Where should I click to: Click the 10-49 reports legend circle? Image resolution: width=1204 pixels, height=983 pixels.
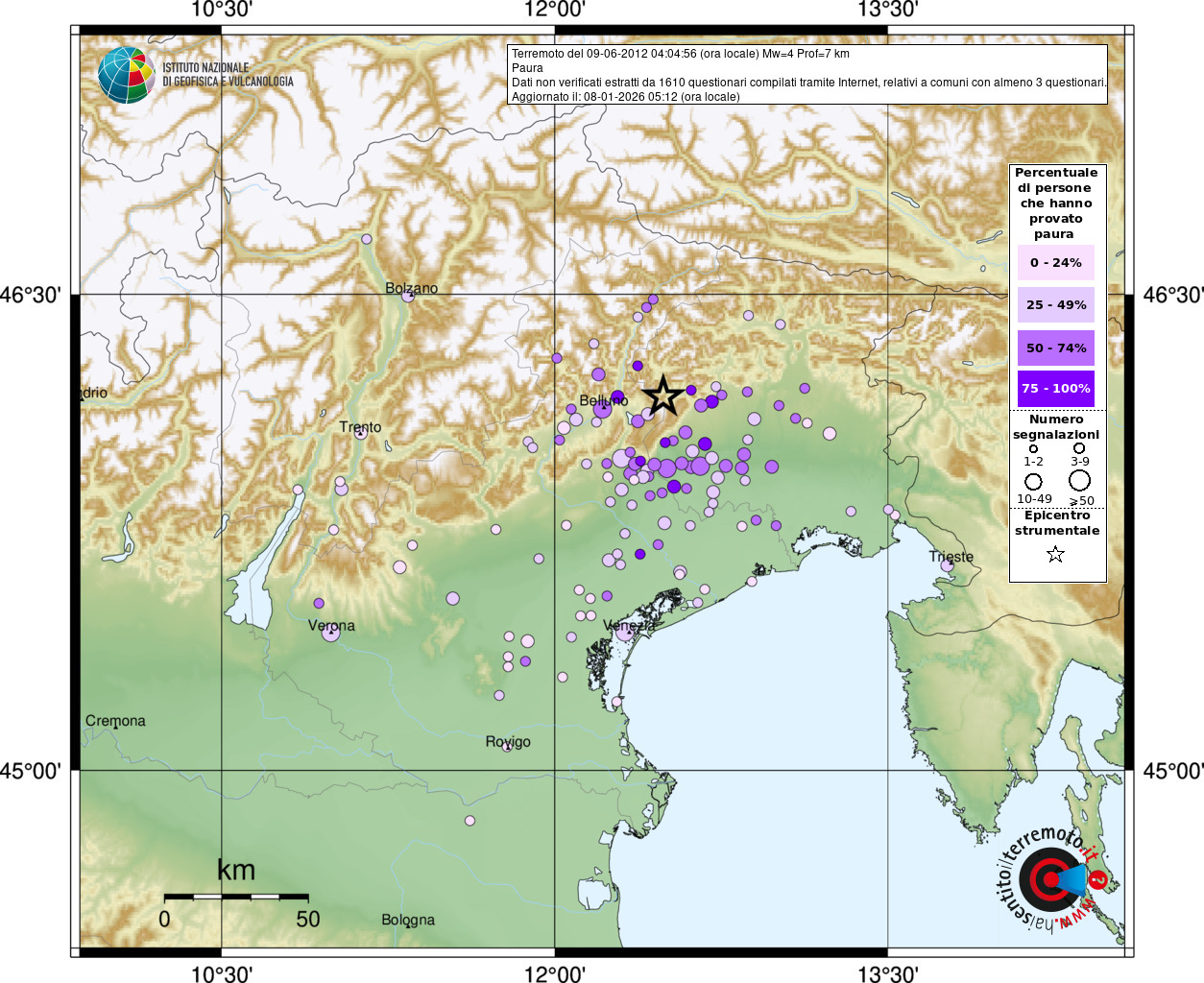coord(1033,481)
